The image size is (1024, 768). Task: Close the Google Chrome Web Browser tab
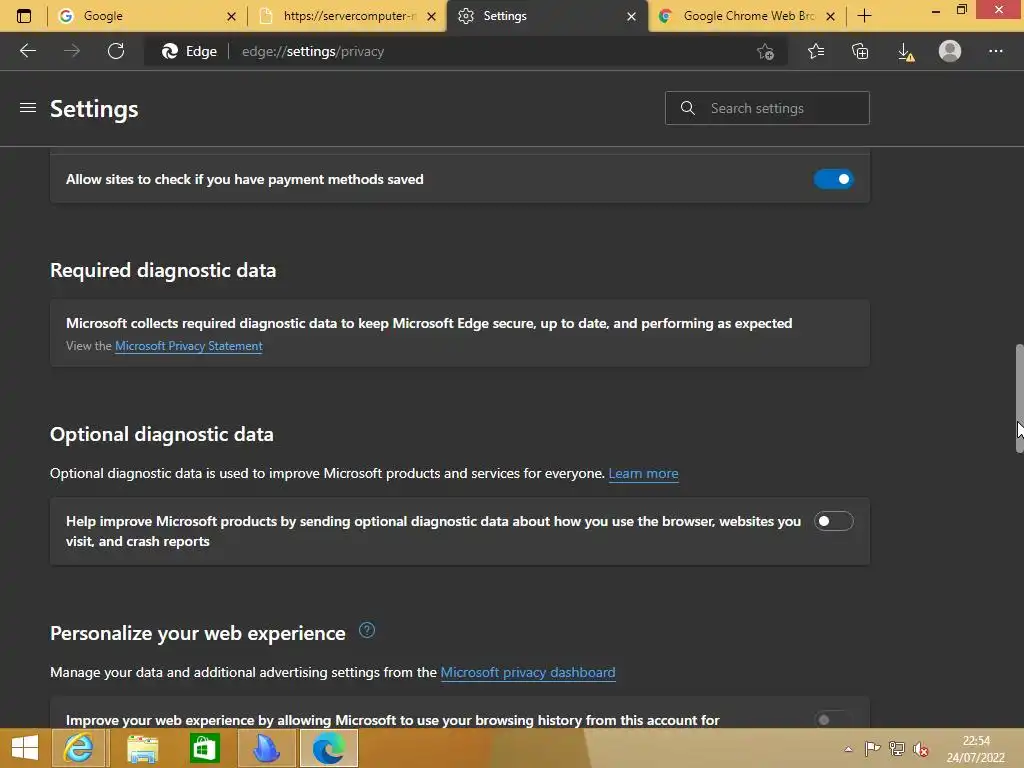[x=830, y=16]
